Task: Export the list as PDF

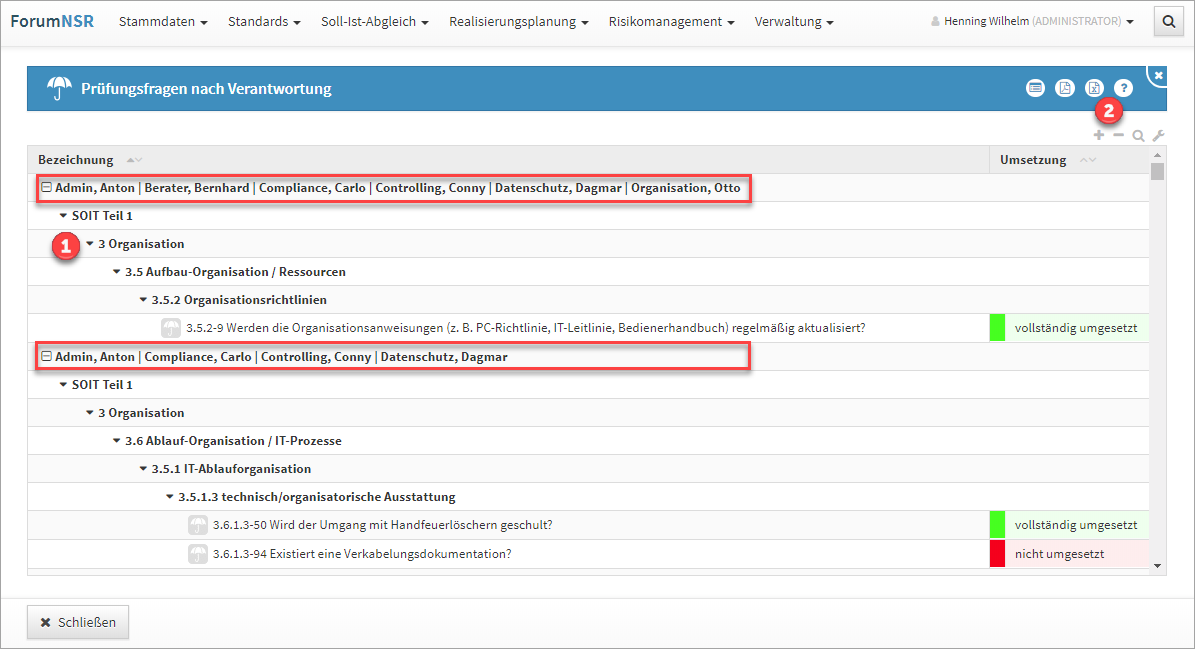Action: [1065, 88]
